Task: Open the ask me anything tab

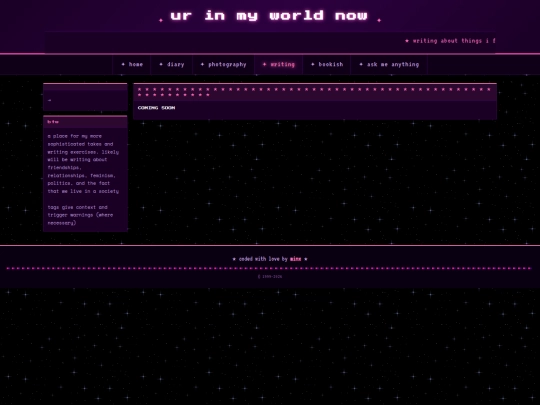Action: pyautogui.click(x=389, y=64)
